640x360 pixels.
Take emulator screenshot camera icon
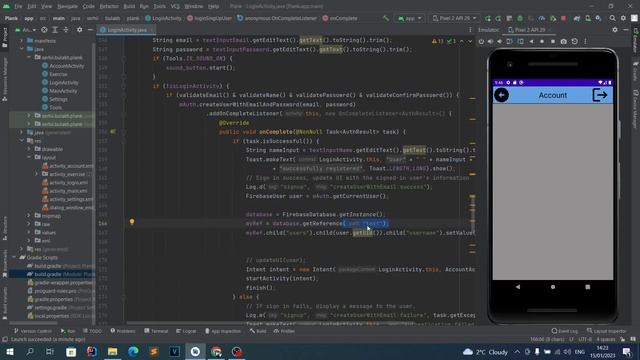pyautogui.click(x=564, y=41)
